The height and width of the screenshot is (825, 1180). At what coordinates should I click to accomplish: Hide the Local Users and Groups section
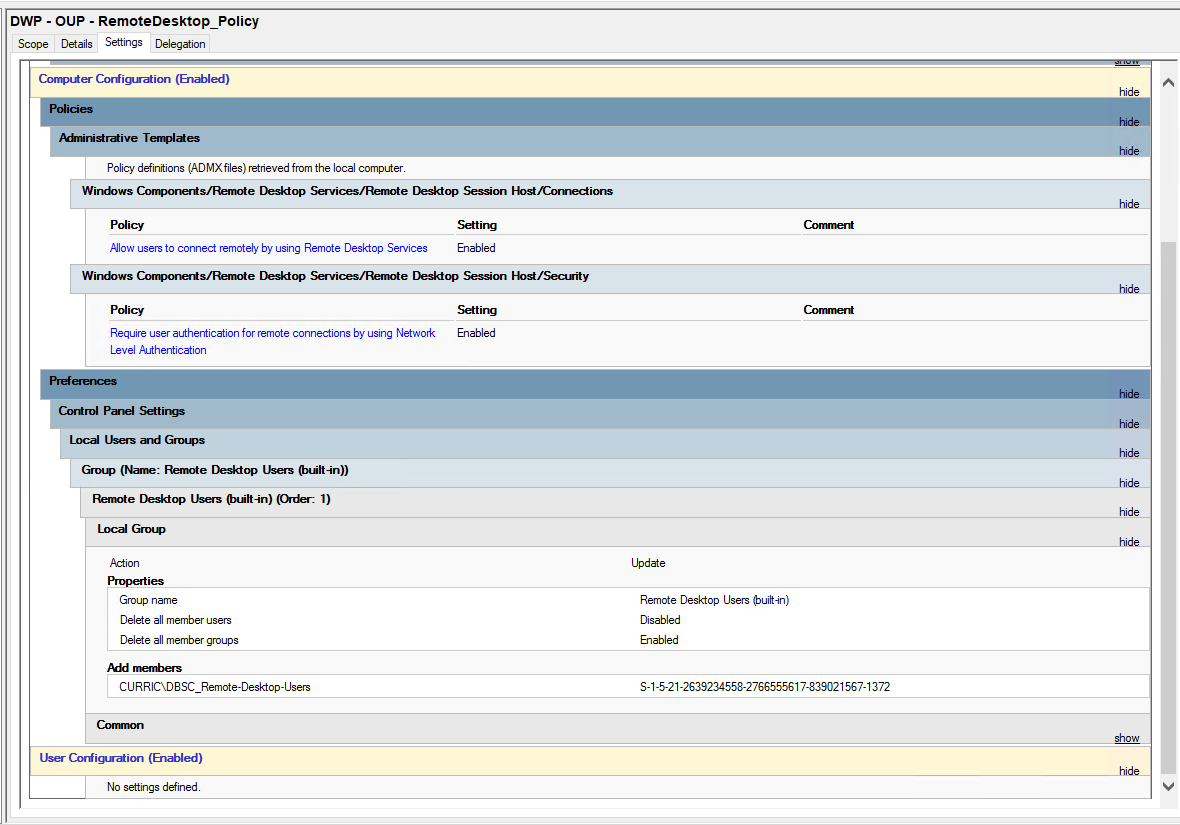[1128, 453]
